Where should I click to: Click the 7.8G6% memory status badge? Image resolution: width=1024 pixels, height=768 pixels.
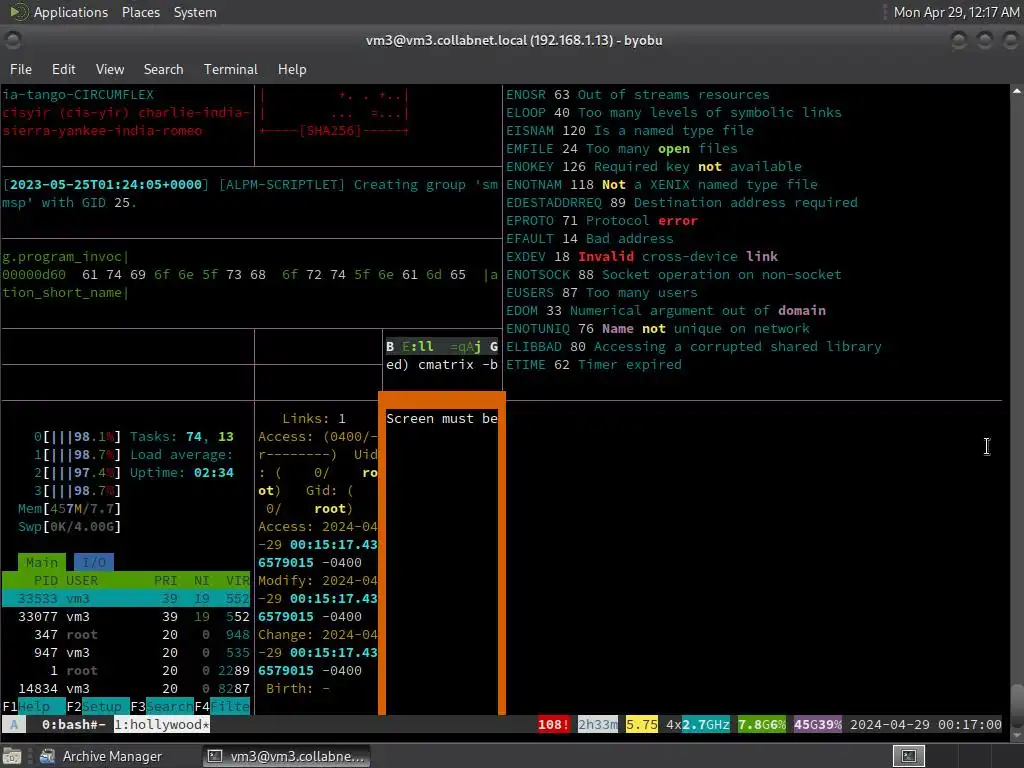pos(762,725)
